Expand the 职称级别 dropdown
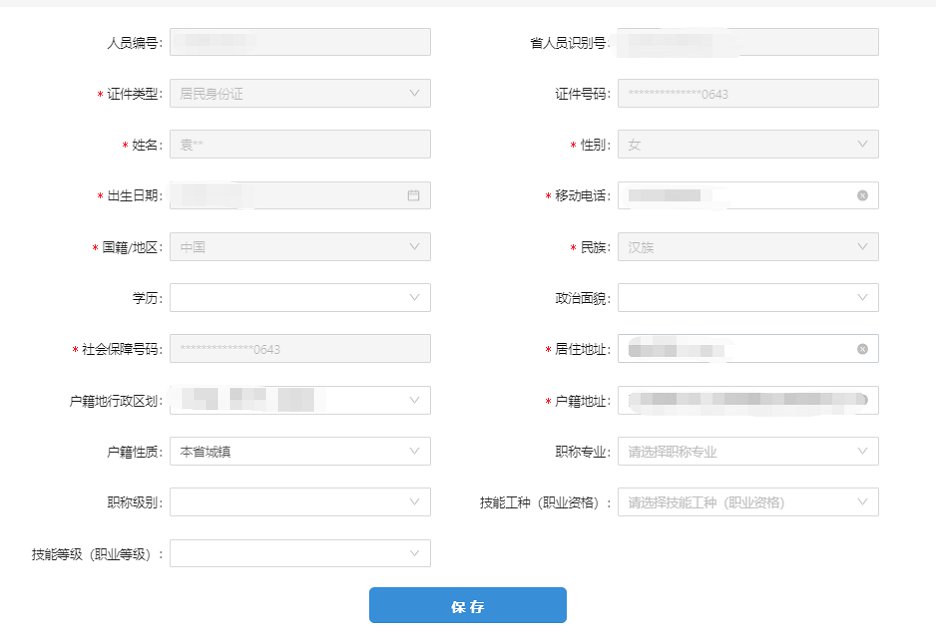This screenshot has height=642, width=936. 300,502
